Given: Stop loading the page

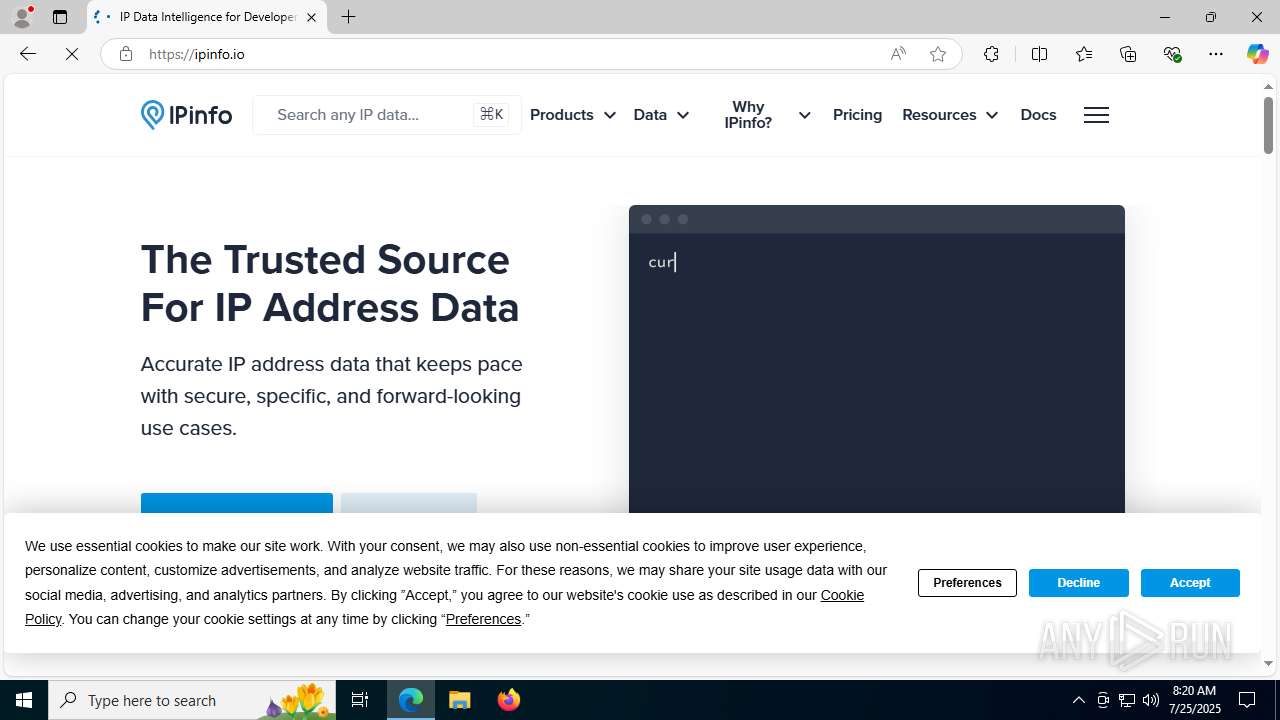Looking at the screenshot, I should click(x=72, y=54).
